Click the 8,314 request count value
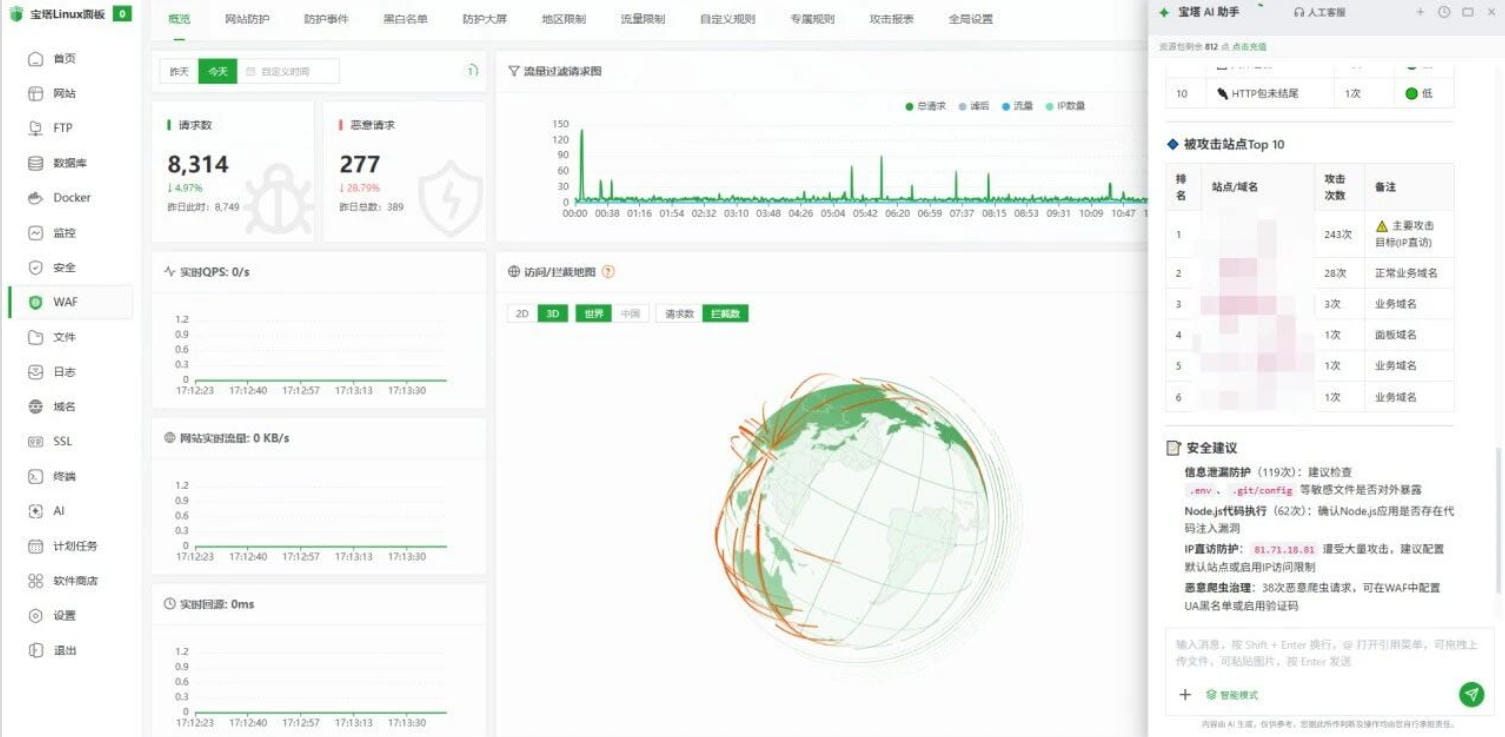The width and height of the screenshot is (1505, 737). [198, 164]
